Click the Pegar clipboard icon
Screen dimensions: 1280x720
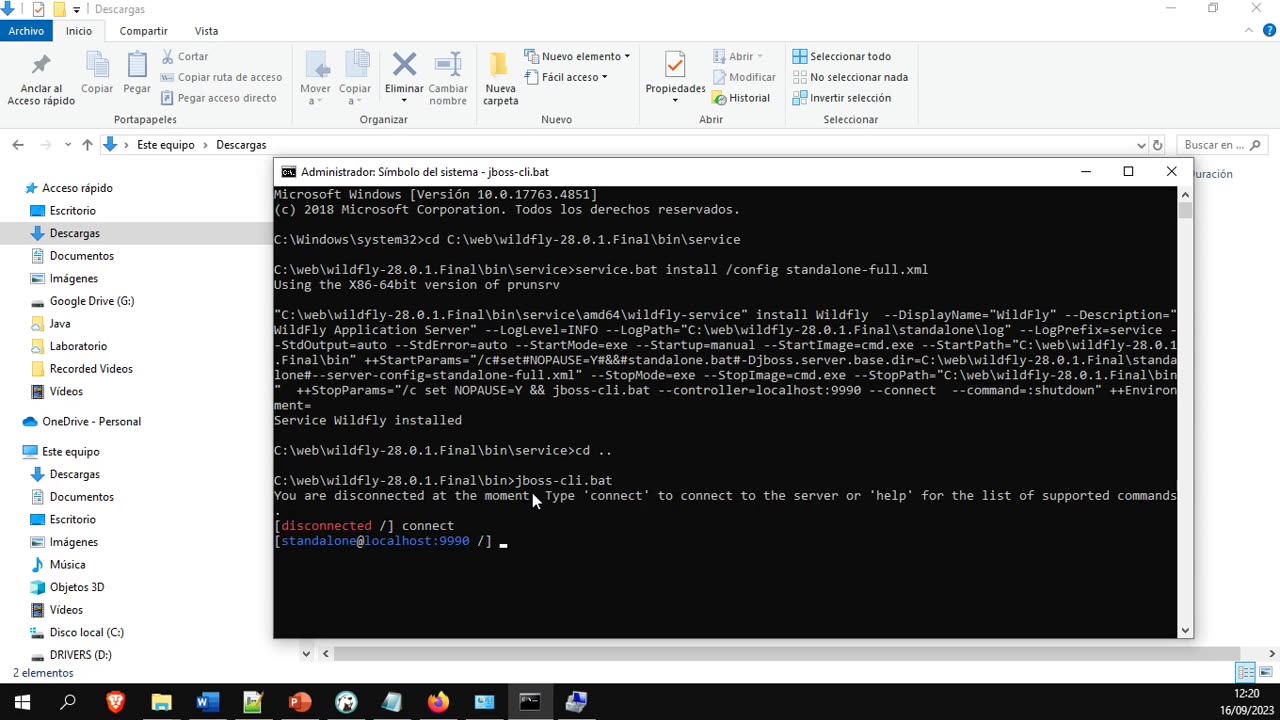click(137, 72)
